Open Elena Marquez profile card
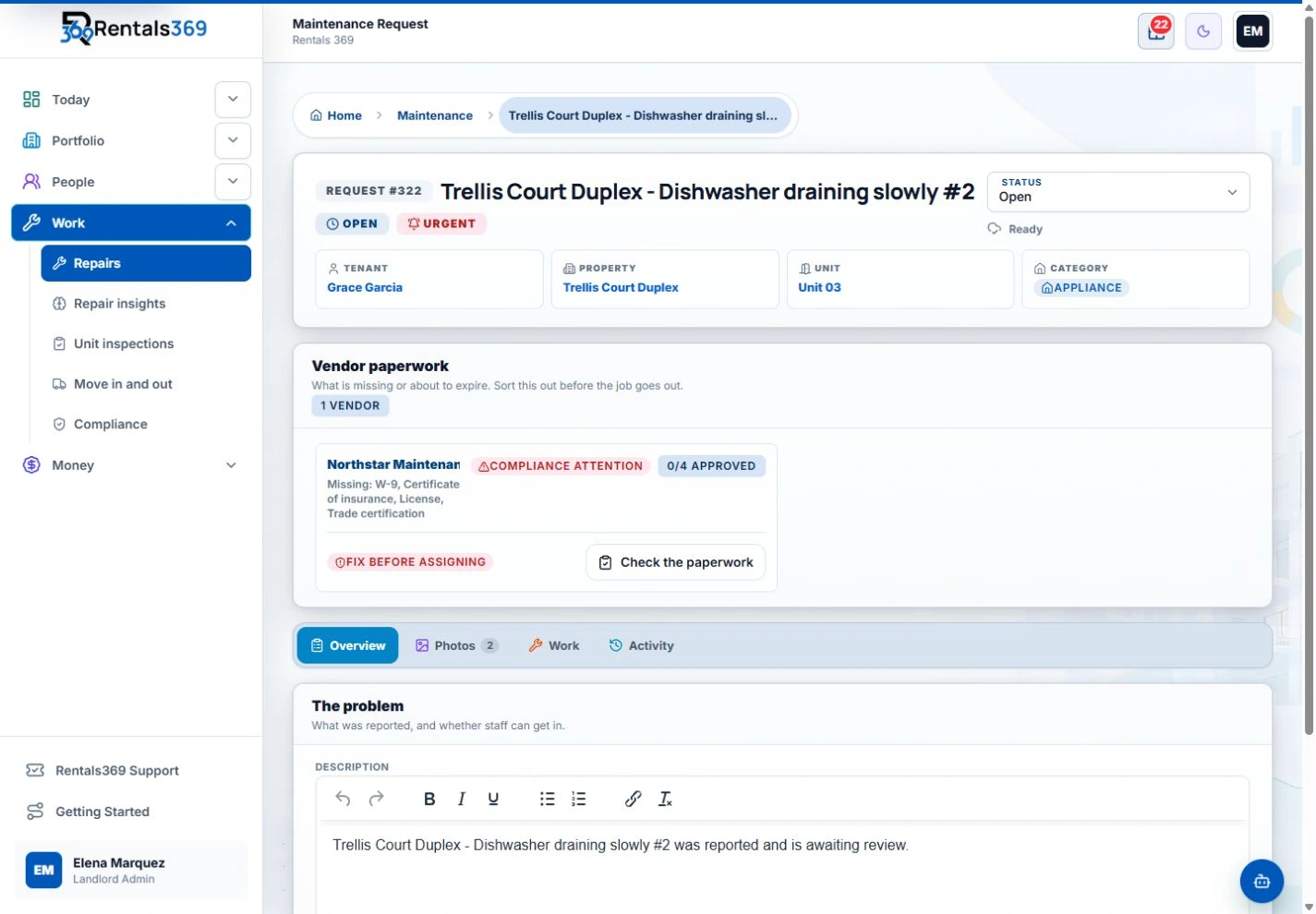 [x=131, y=870]
